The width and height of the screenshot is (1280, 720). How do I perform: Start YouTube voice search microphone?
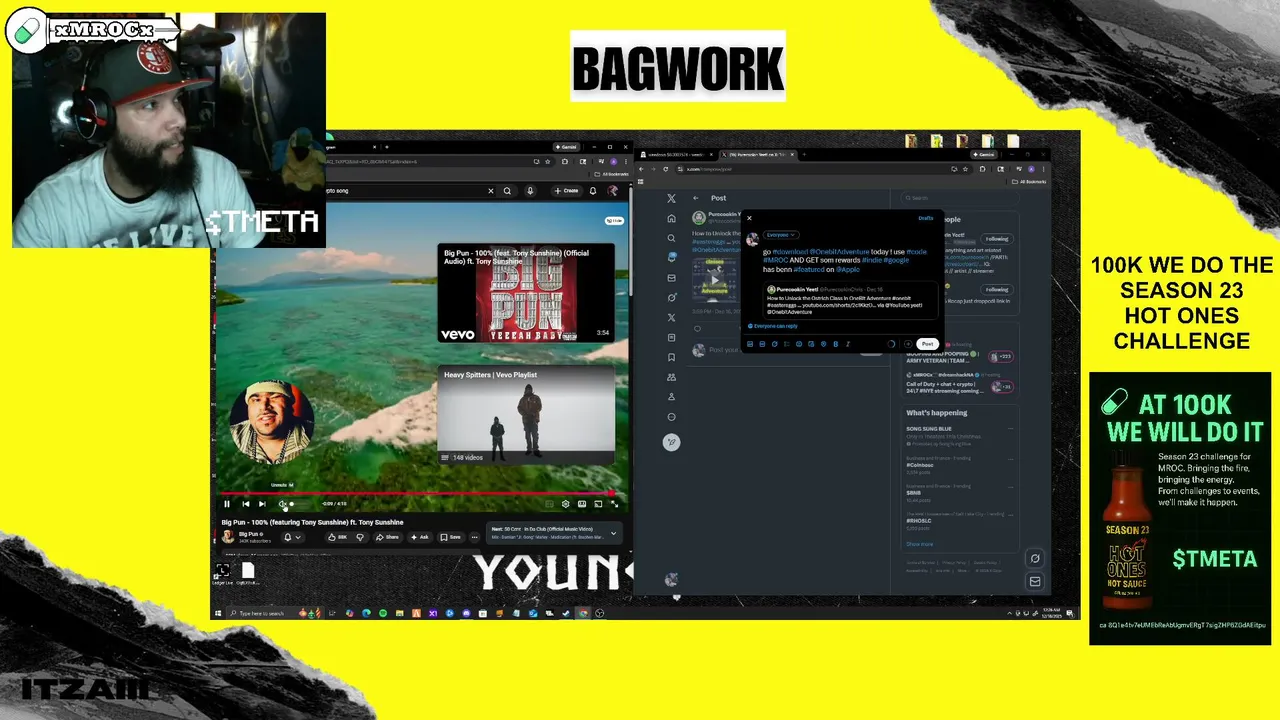tap(530, 190)
